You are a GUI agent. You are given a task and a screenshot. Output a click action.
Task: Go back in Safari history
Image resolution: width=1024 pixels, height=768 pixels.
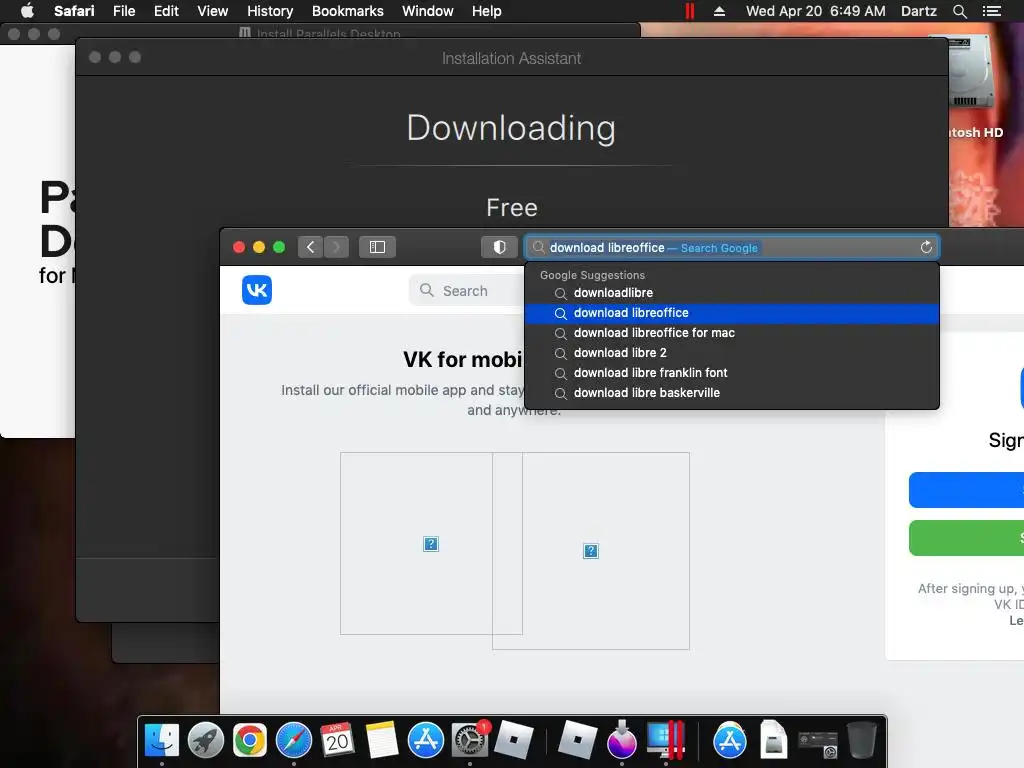[311, 247]
